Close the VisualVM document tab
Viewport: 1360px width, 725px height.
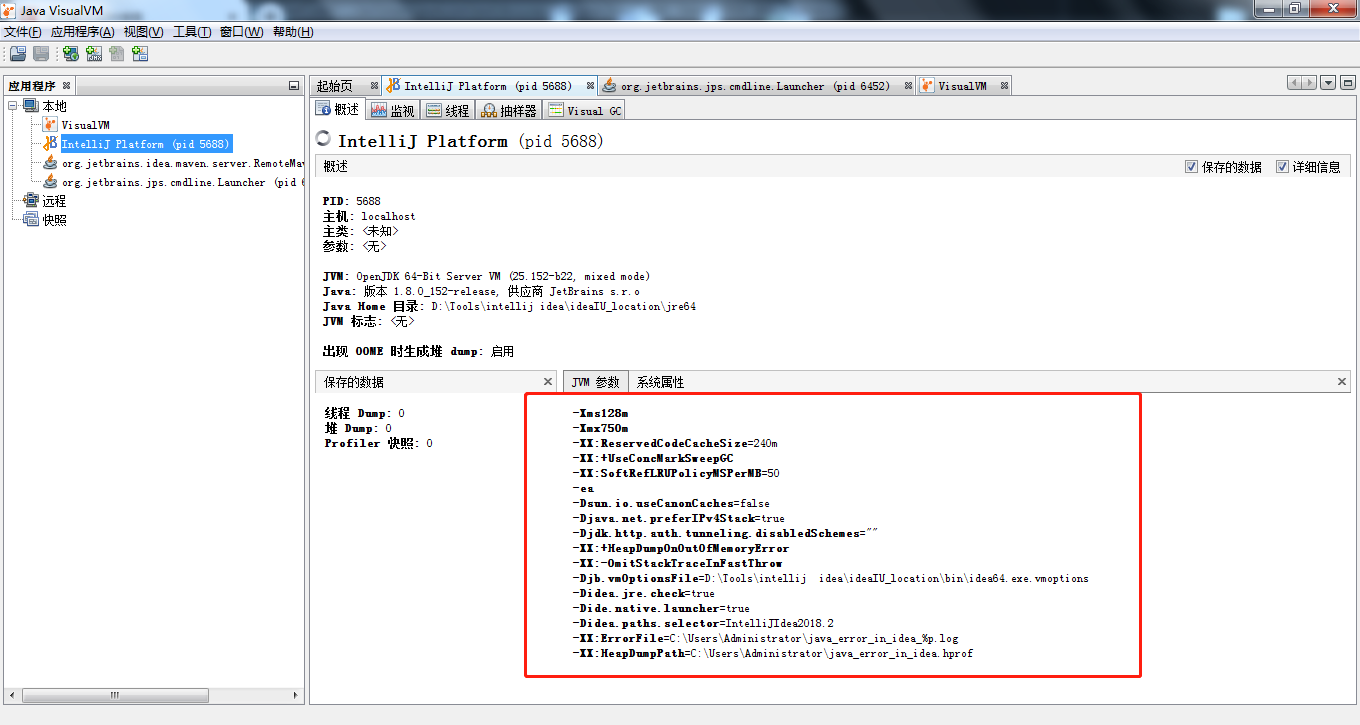[1004, 86]
